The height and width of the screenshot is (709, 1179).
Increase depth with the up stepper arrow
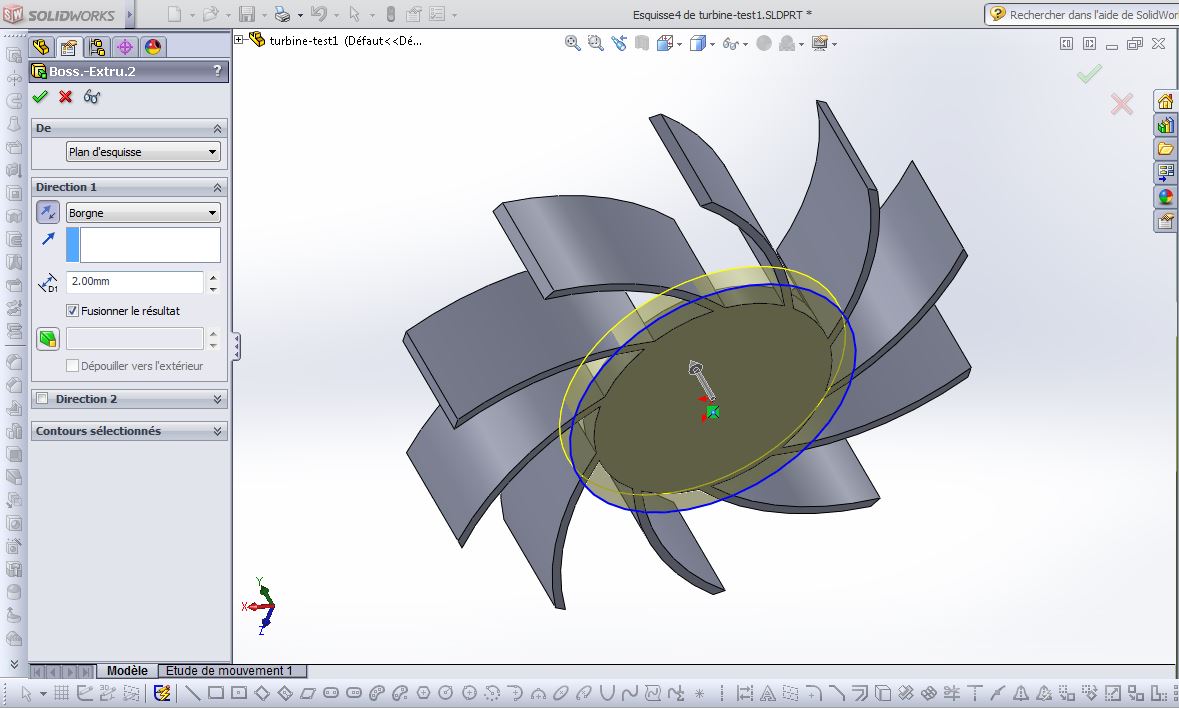point(214,277)
